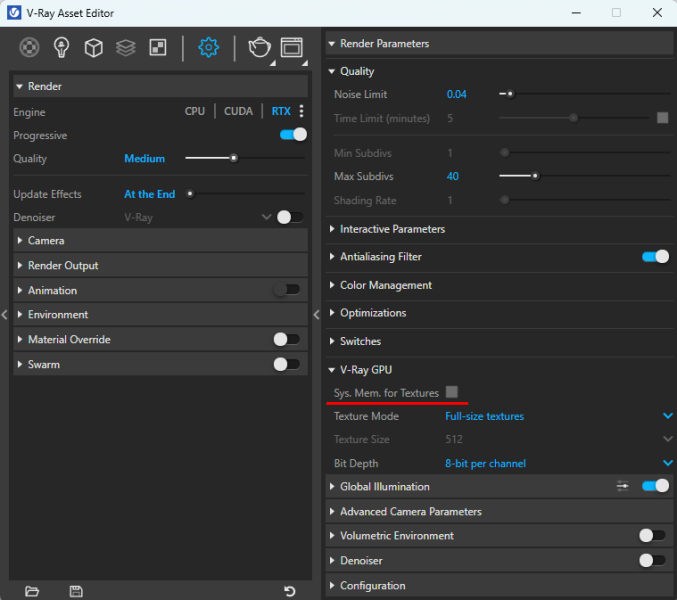Click the Noise Limit value 0.04
This screenshot has height=600, width=677.
click(x=456, y=94)
